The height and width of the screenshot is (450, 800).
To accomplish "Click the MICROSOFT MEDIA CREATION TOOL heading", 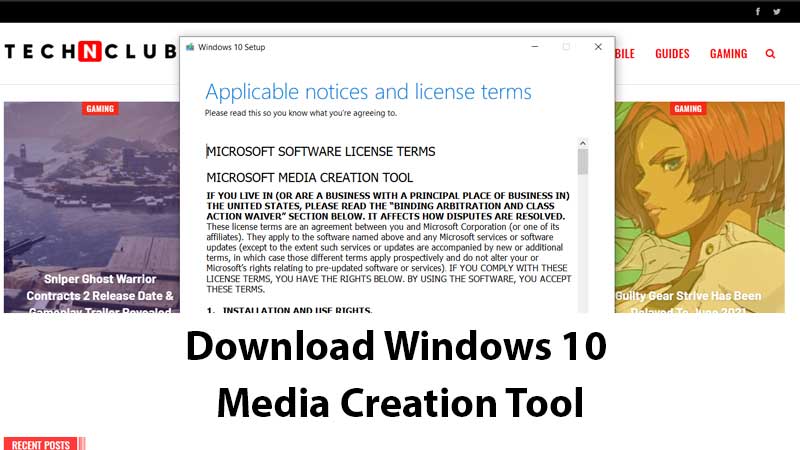I will (310, 178).
